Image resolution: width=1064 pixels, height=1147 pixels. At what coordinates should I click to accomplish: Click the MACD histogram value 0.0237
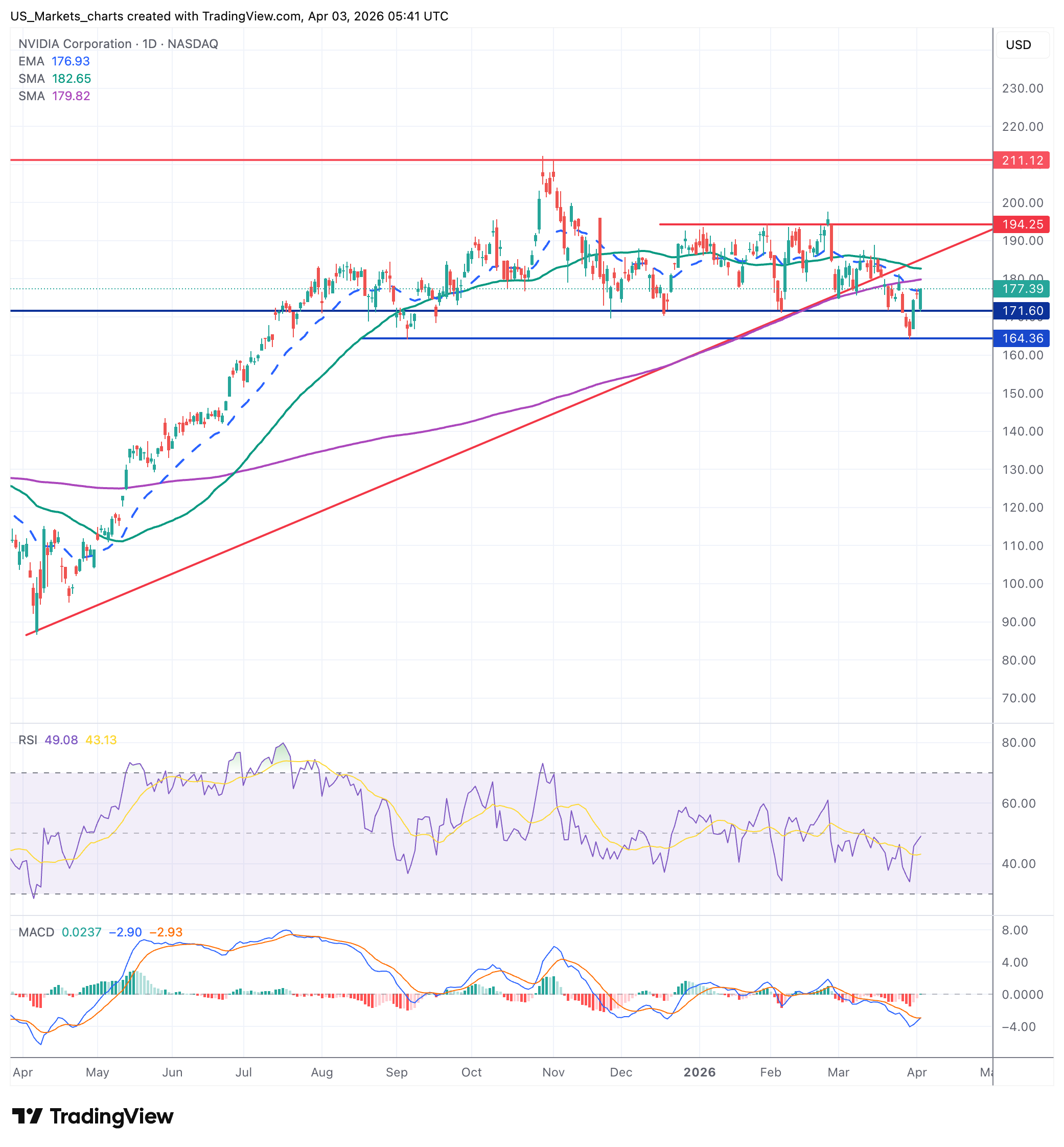[81, 932]
